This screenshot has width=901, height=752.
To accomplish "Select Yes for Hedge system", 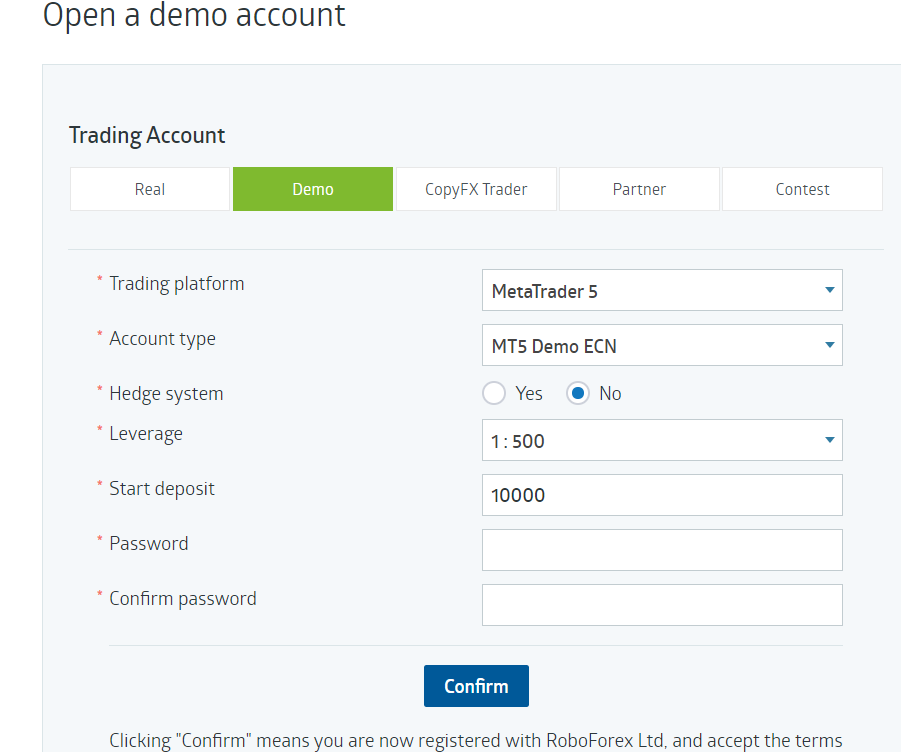I will point(494,393).
